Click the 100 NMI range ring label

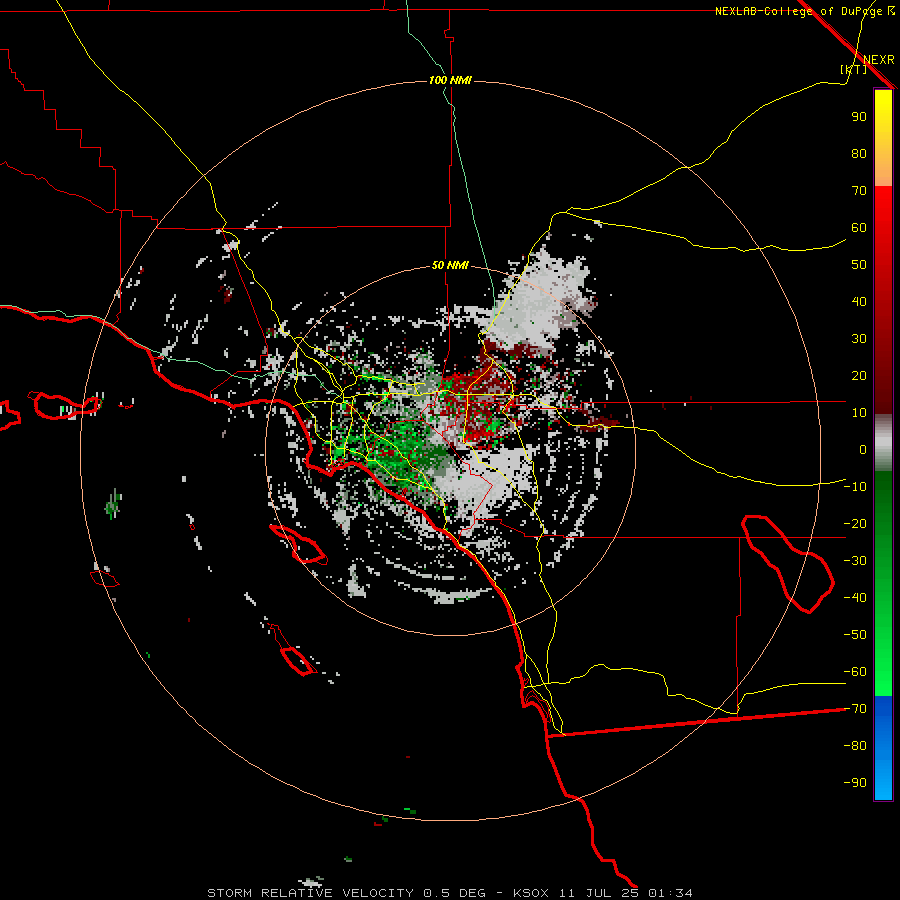tap(450, 80)
